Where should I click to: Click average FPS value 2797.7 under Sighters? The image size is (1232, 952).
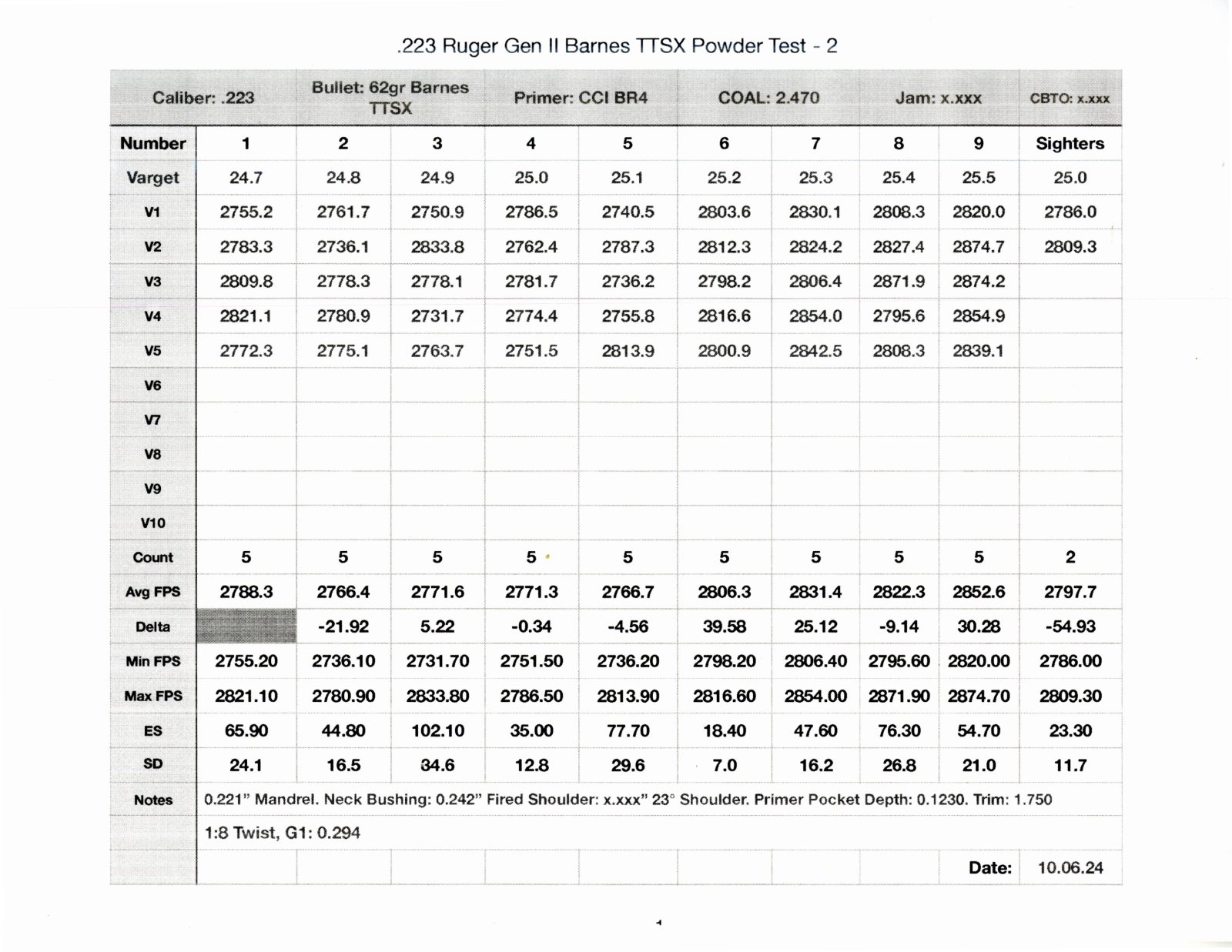pos(1070,593)
